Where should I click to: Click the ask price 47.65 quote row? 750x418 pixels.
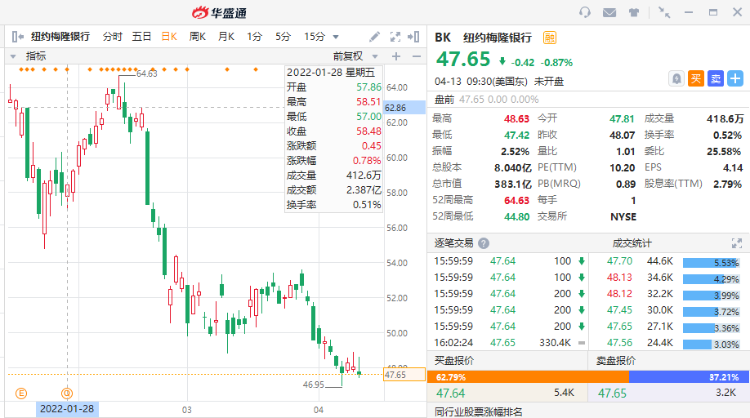click(668, 393)
